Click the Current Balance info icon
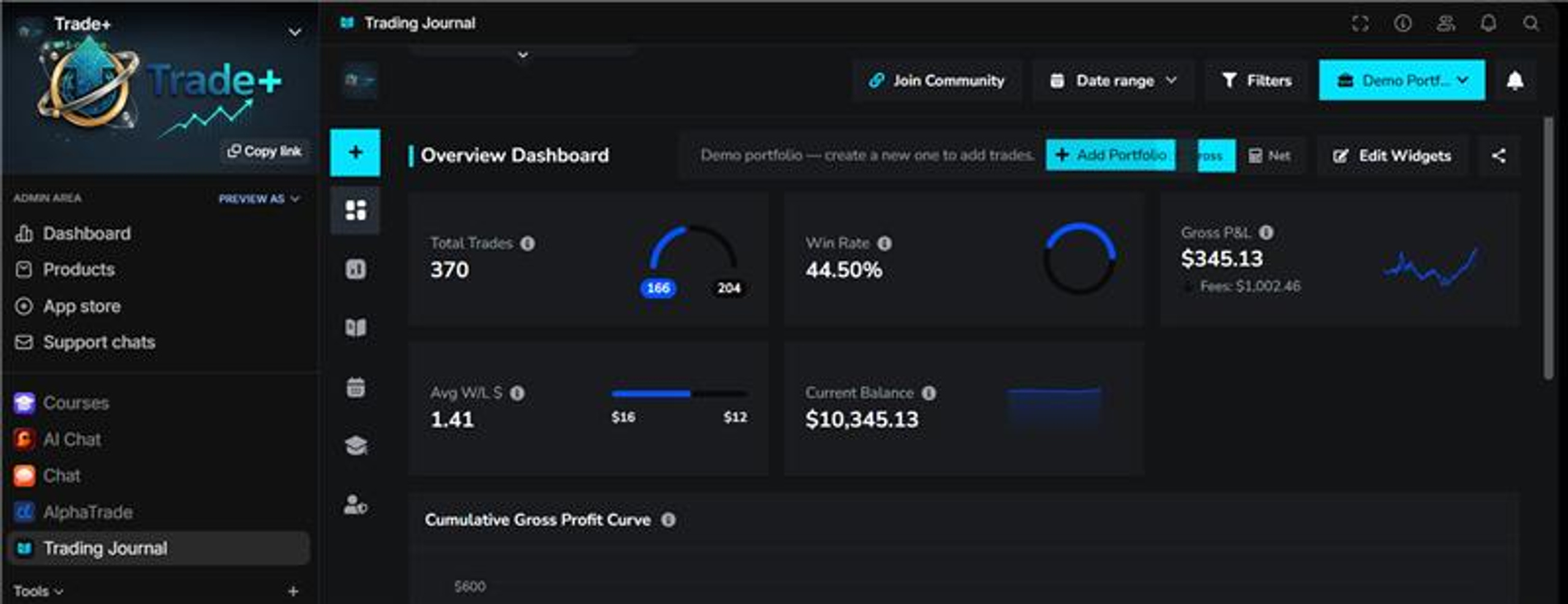Image resolution: width=1568 pixels, height=604 pixels. click(929, 393)
